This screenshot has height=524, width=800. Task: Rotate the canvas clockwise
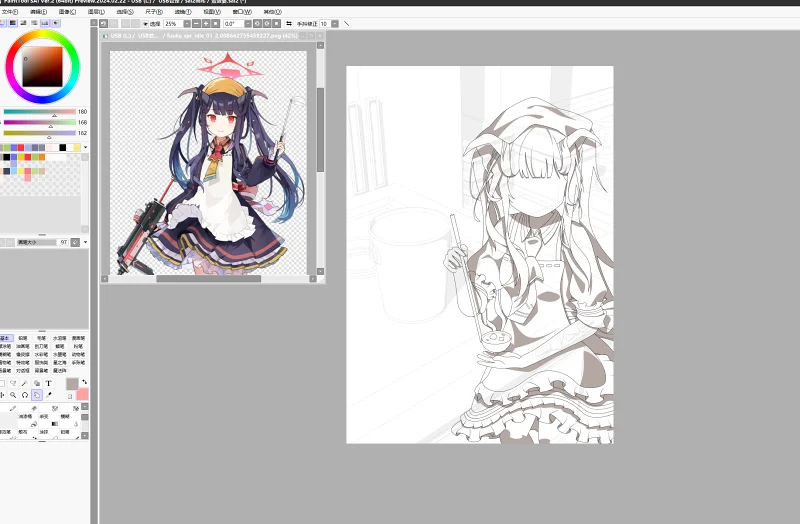(x=267, y=23)
